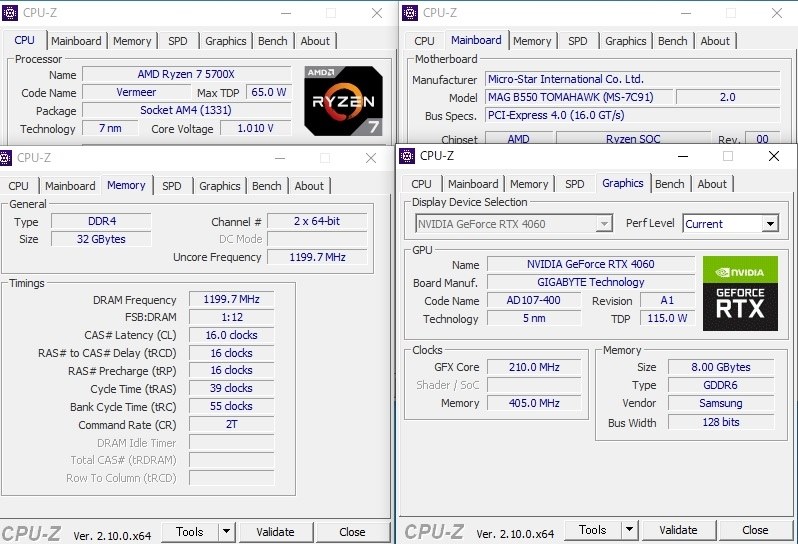This screenshot has height=544, width=798.
Task: Select Graphics tab in the DDR4 timings window
Action: point(219,186)
